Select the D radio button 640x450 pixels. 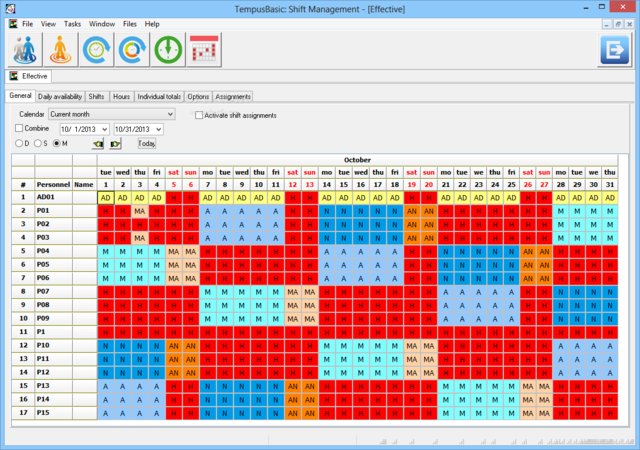tap(17, 143)
